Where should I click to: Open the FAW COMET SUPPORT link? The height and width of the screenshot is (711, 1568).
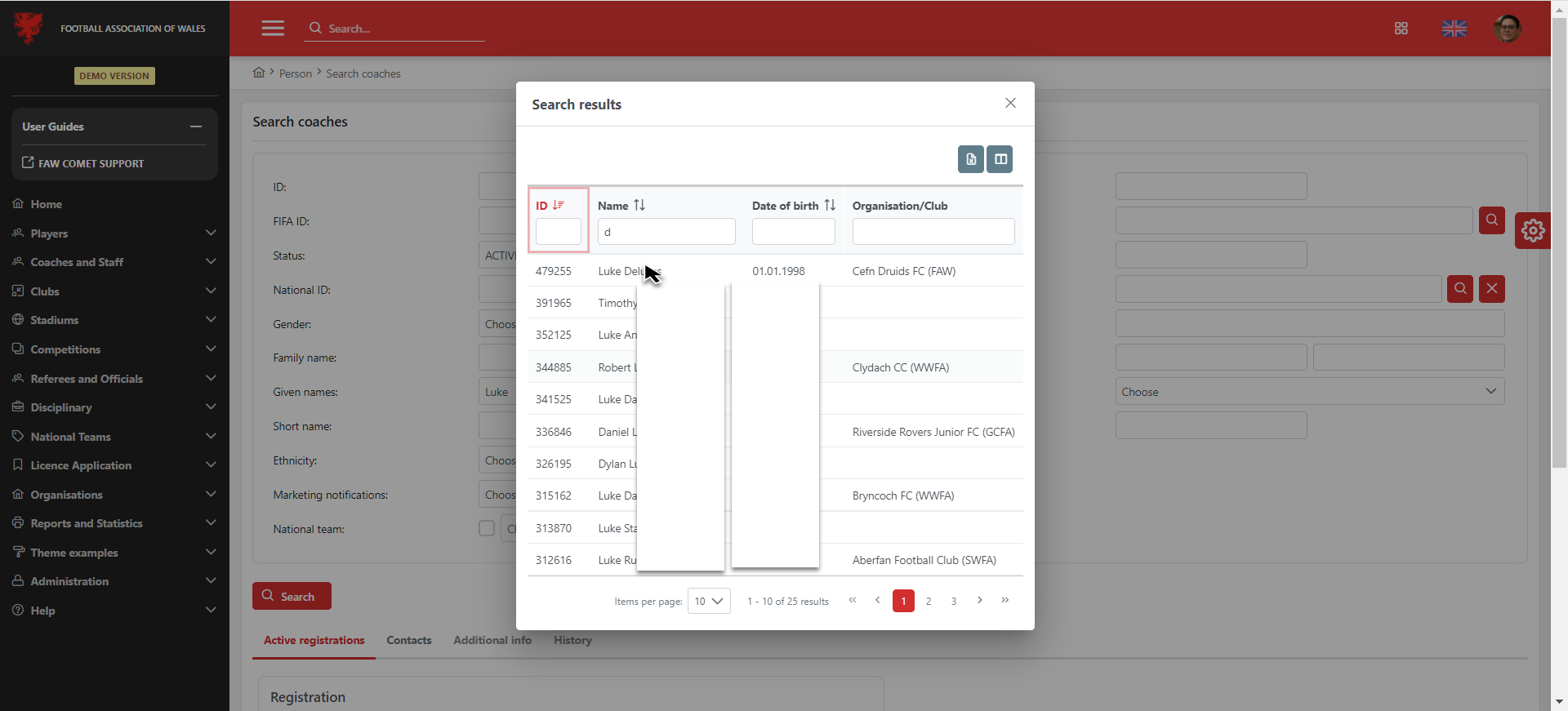(91, 163)
